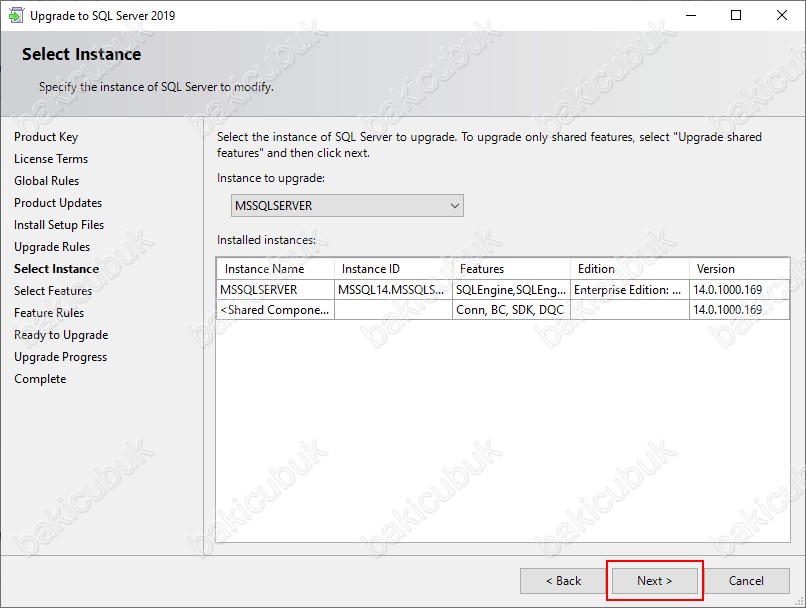Cancel the upgrade wizard
Screen dimensions: 806x608
[x=746, y=581]
